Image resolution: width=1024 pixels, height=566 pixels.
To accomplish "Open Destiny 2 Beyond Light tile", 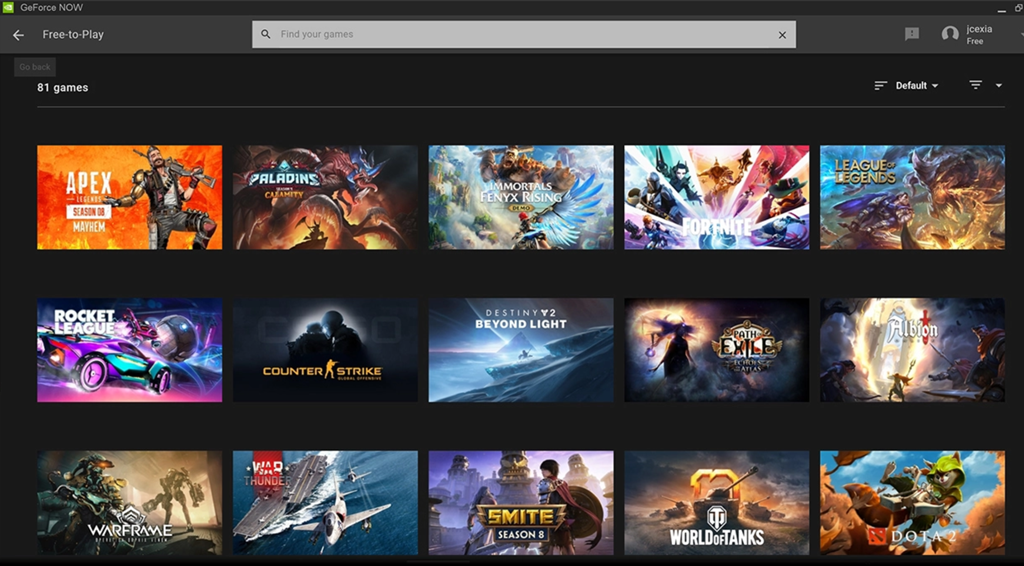I will click(521, 350).
